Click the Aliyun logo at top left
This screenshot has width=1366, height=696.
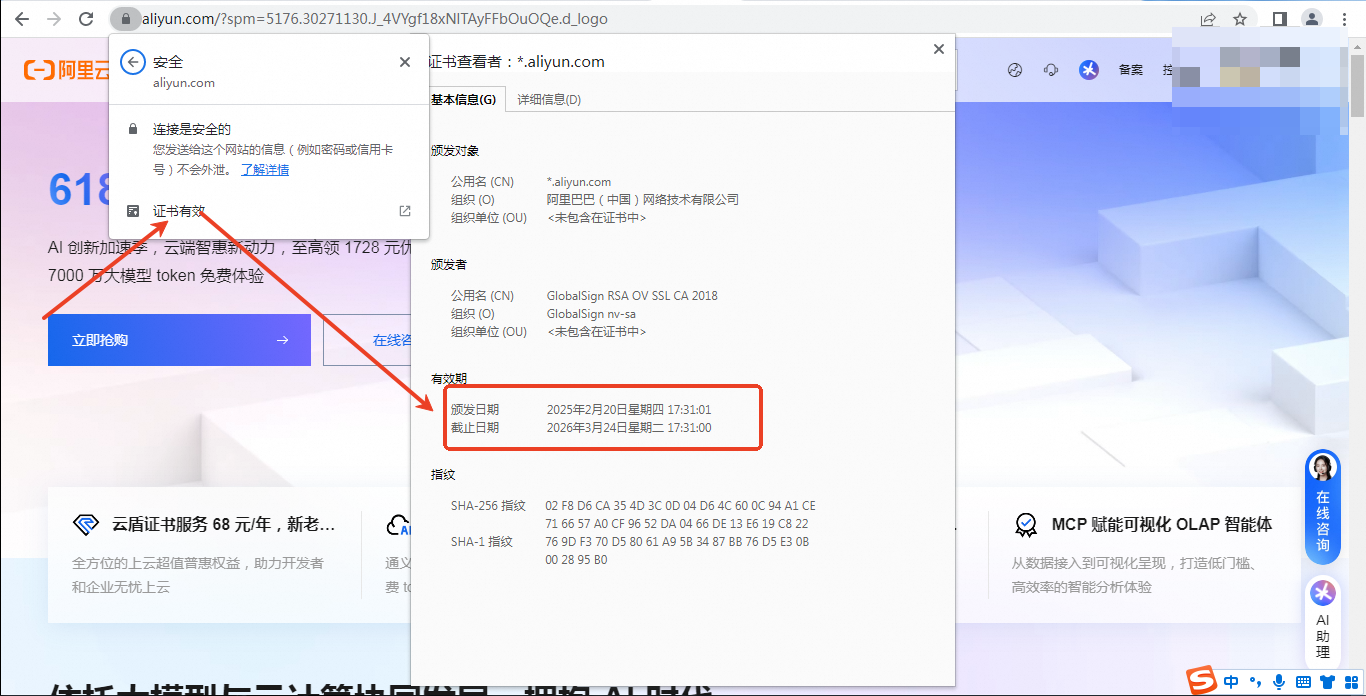pyautogui.click(x=66, y=70)
